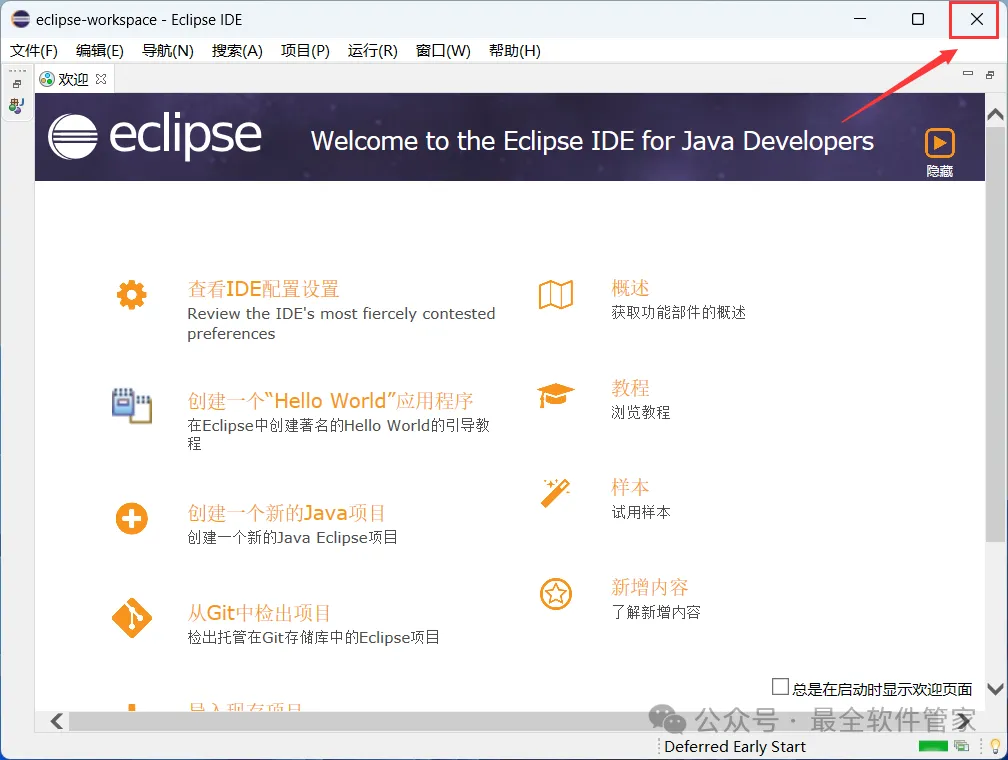1008x760 pixels.
Task: Click 检出托管在Git存储库中的Eclipse项目 description
Action: tap(313, 637)
